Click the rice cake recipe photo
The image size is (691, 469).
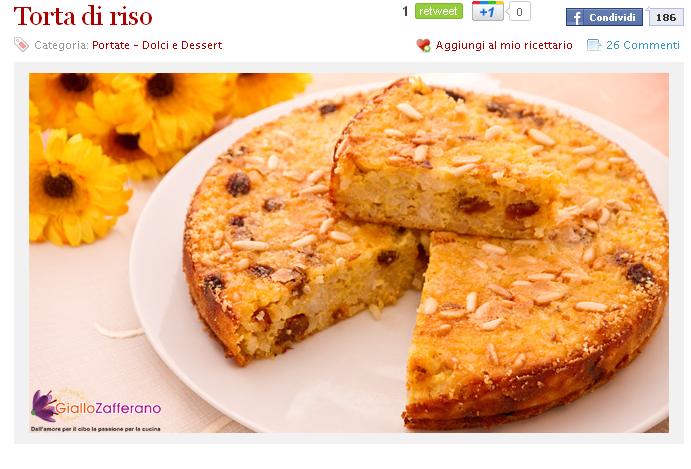(349, 253)
